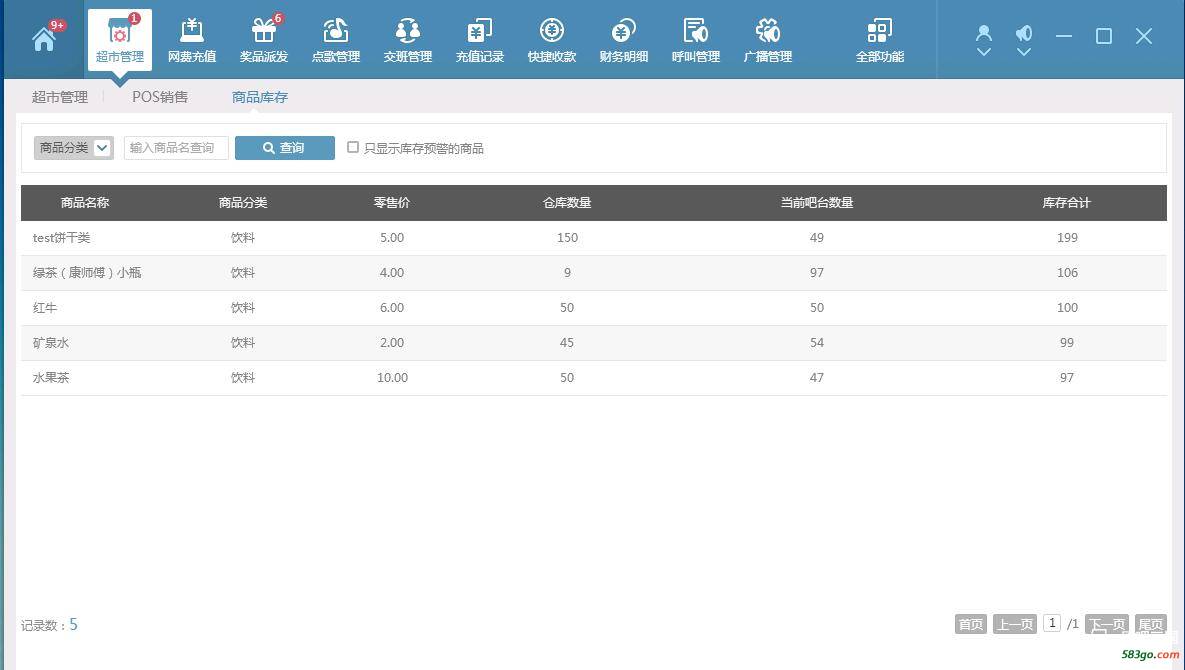1185x670 pixels.
Task: Open 广播管理 broadcast icon
Action: [768, 40]
